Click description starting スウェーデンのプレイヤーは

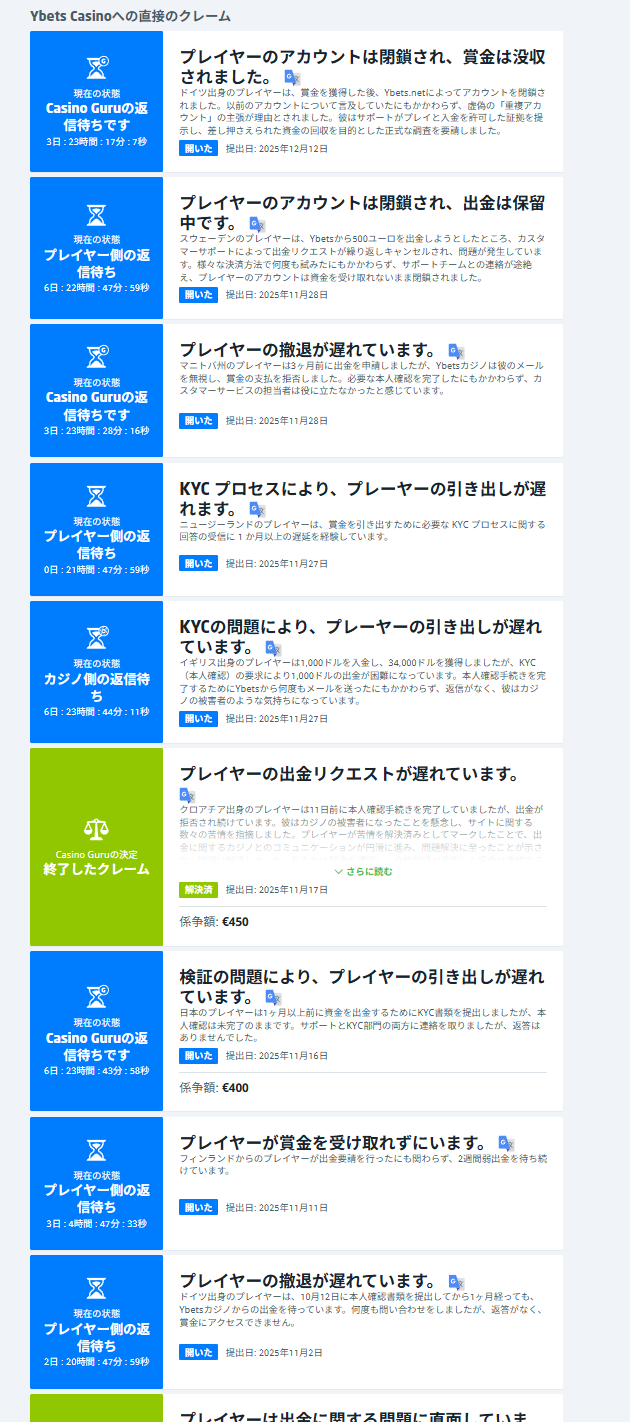362,258
